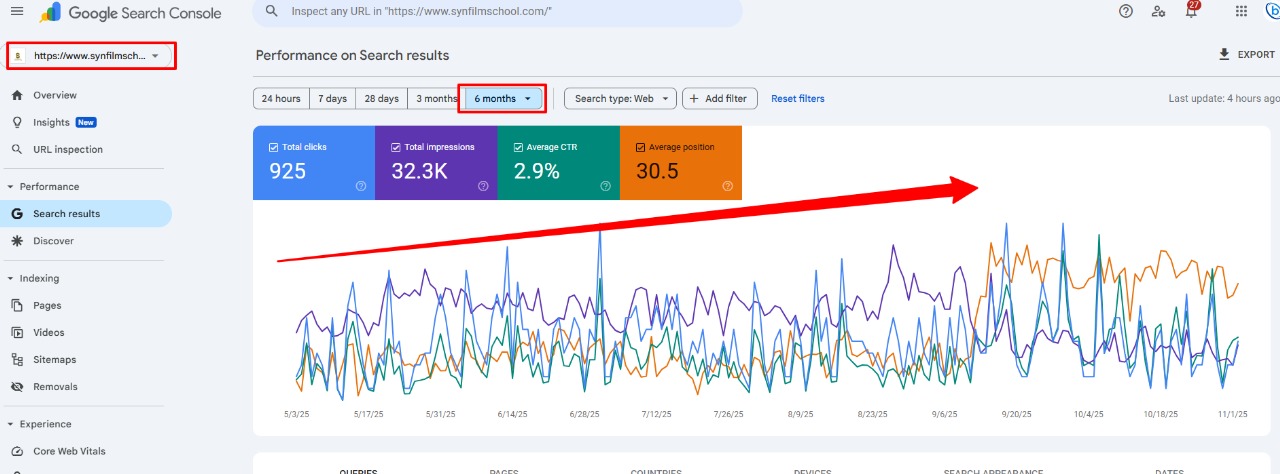Open the property selector dropdown
This screenshot has height=474, width=1280.
(x=91, y=56)
